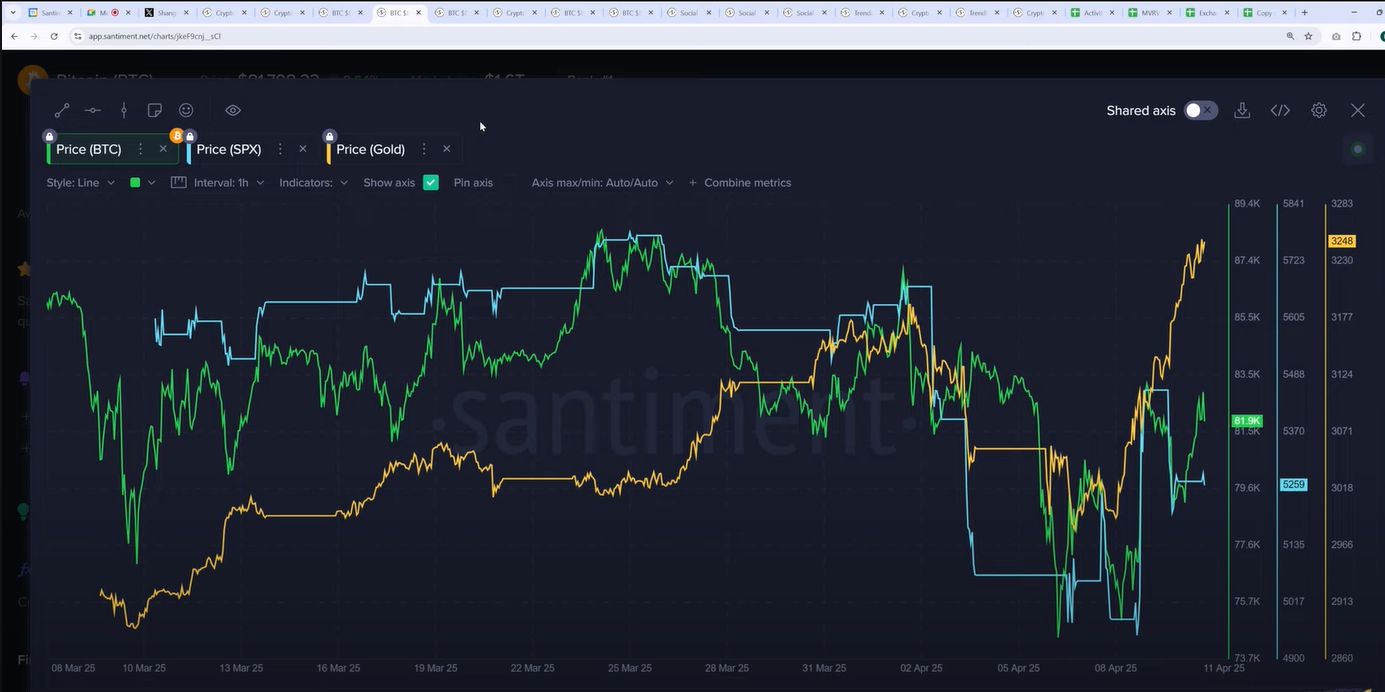This screenshot has height=692, width=1385.
Task: Add a sticky note to chart
Action: point(155,111)
